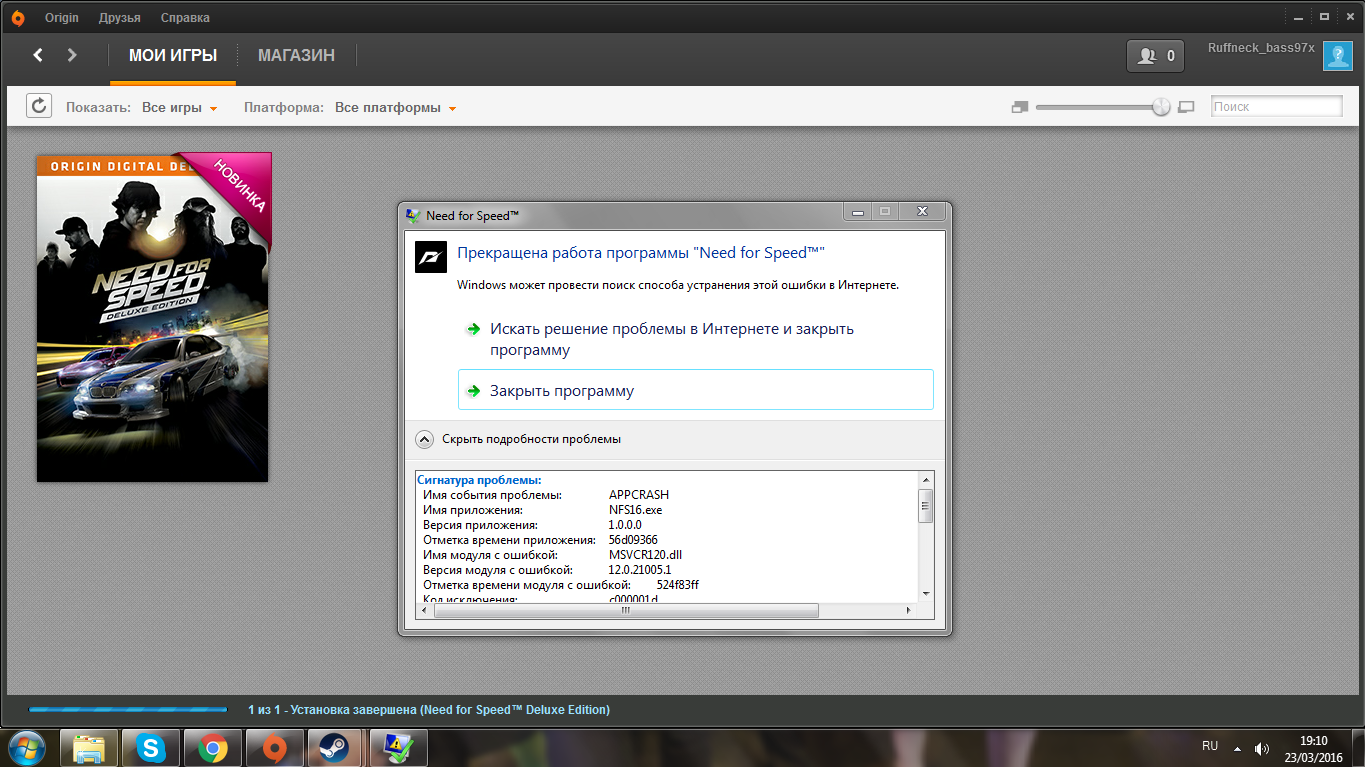Open the volume speaker tray icon
This screenshot has height=767, width=1365.
[x=1261, y=748]
